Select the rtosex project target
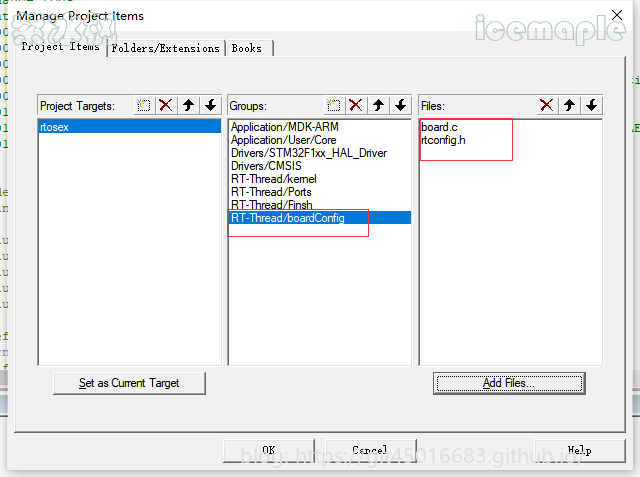The width and height of the screenshot is (640, 477). 130,127
